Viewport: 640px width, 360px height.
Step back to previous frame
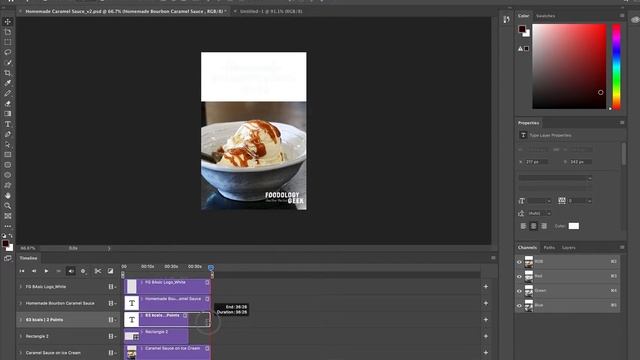34,271
